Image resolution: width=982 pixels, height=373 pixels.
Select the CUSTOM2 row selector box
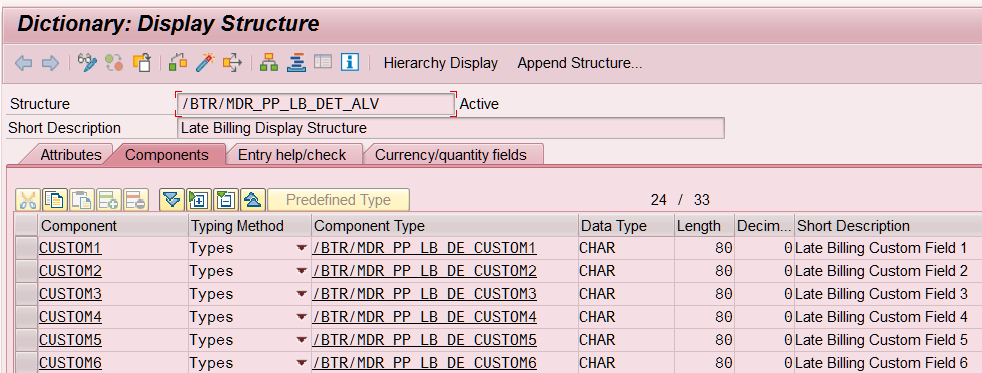[x=26, y=272]
